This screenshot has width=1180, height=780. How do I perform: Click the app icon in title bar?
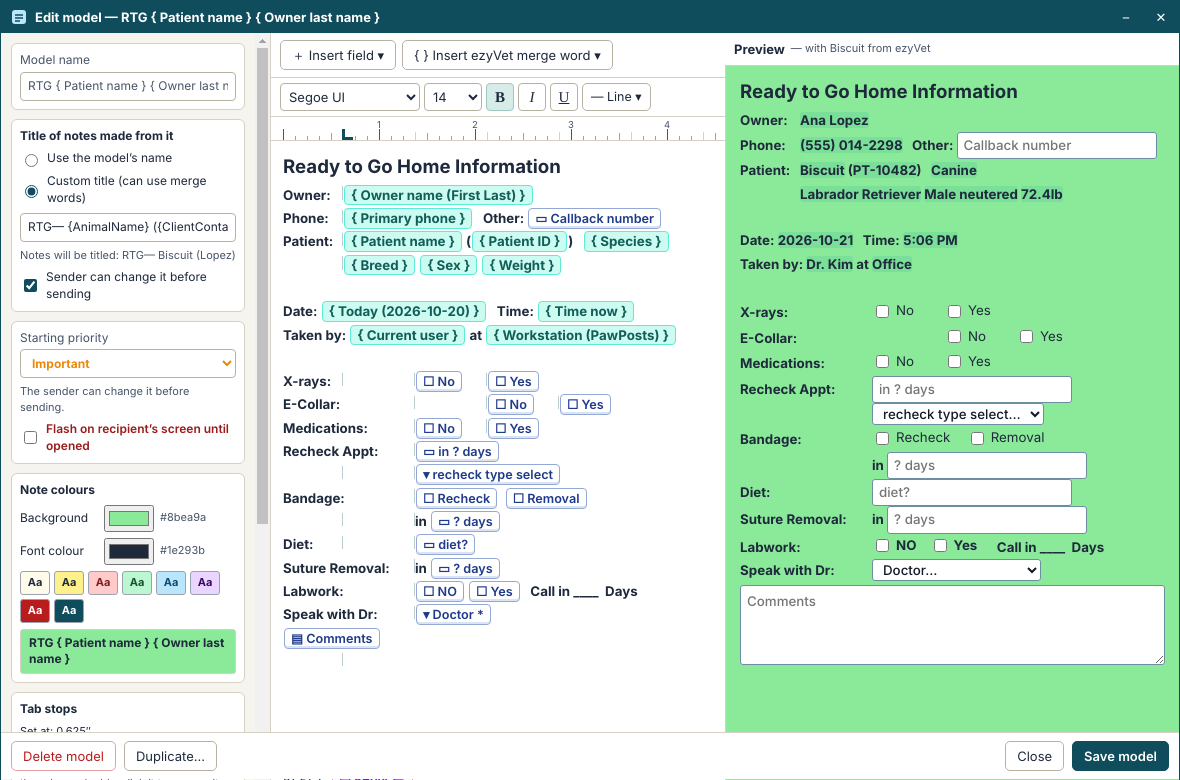[19, 17]
